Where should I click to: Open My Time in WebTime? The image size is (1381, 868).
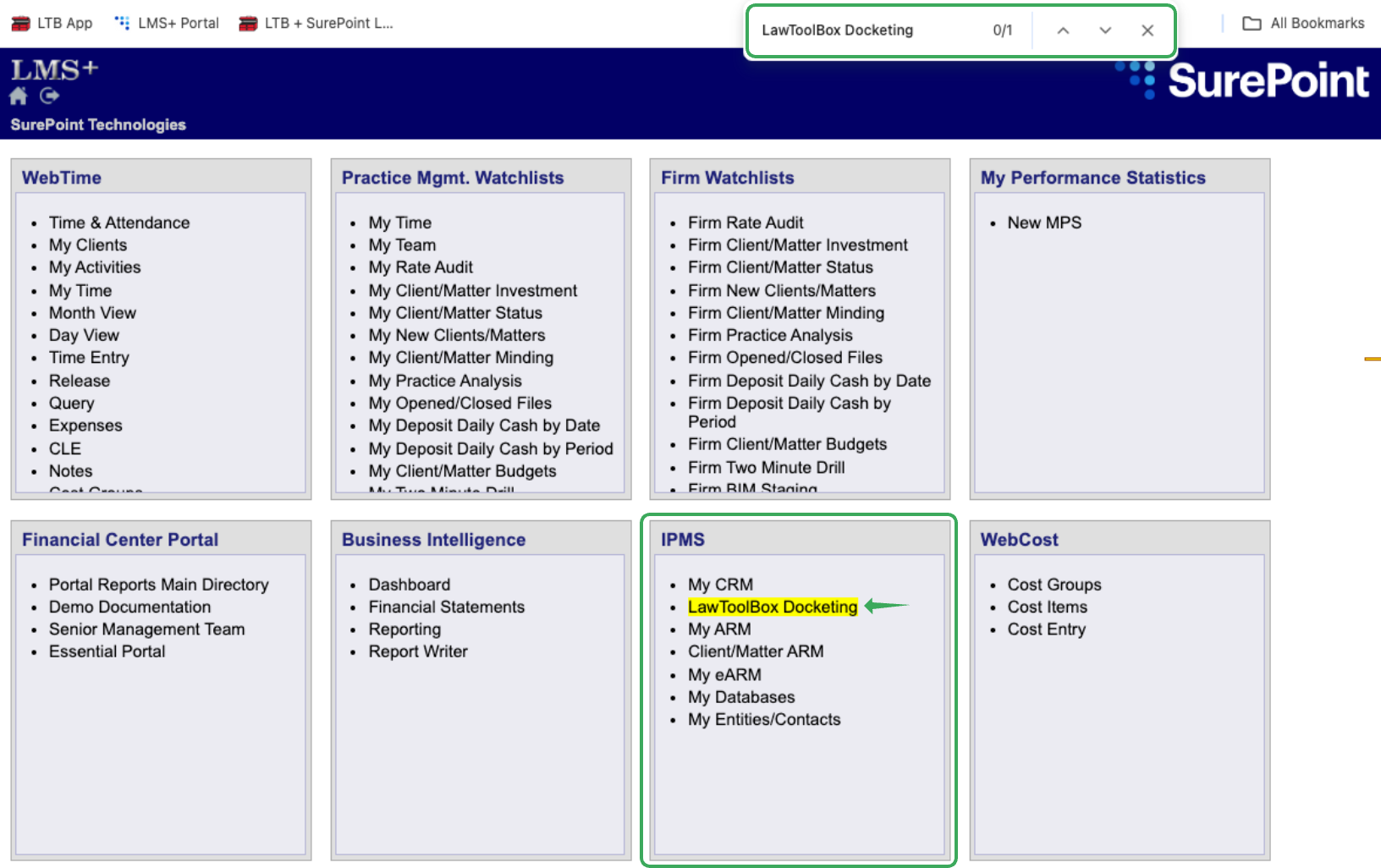point(80,290)
